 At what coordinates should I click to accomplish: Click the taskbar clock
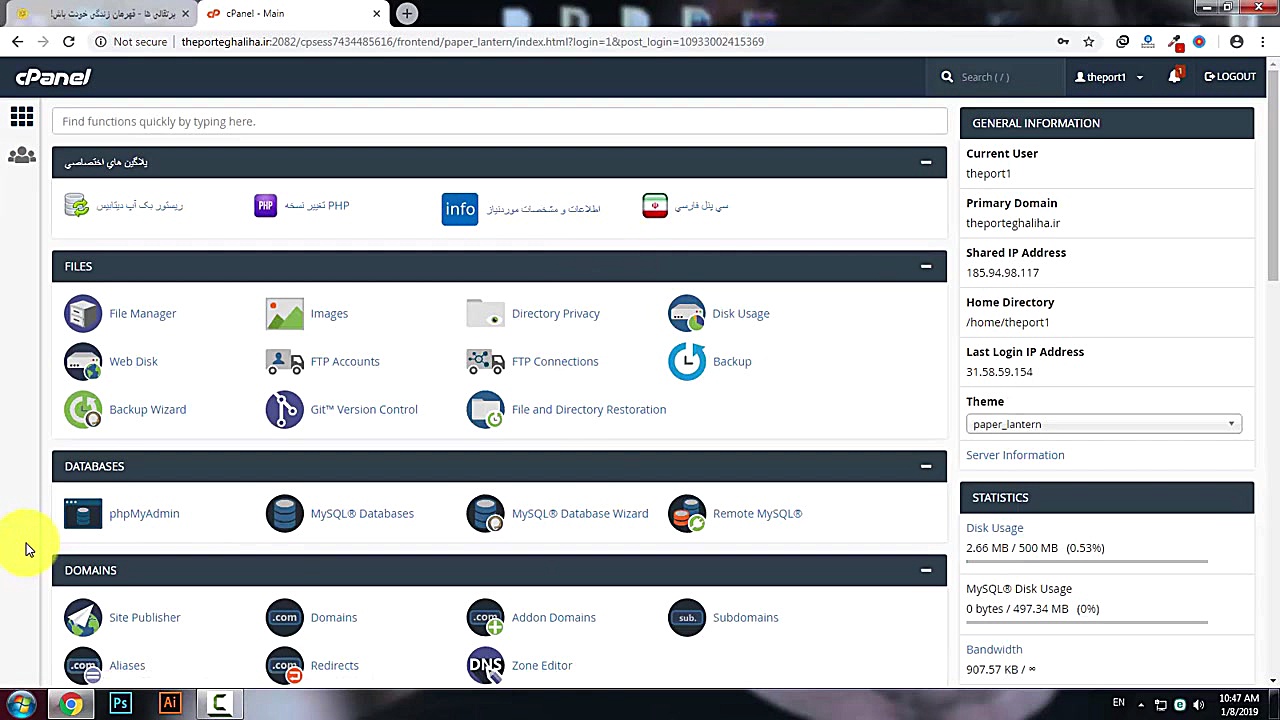click(x=1239, y=705)
